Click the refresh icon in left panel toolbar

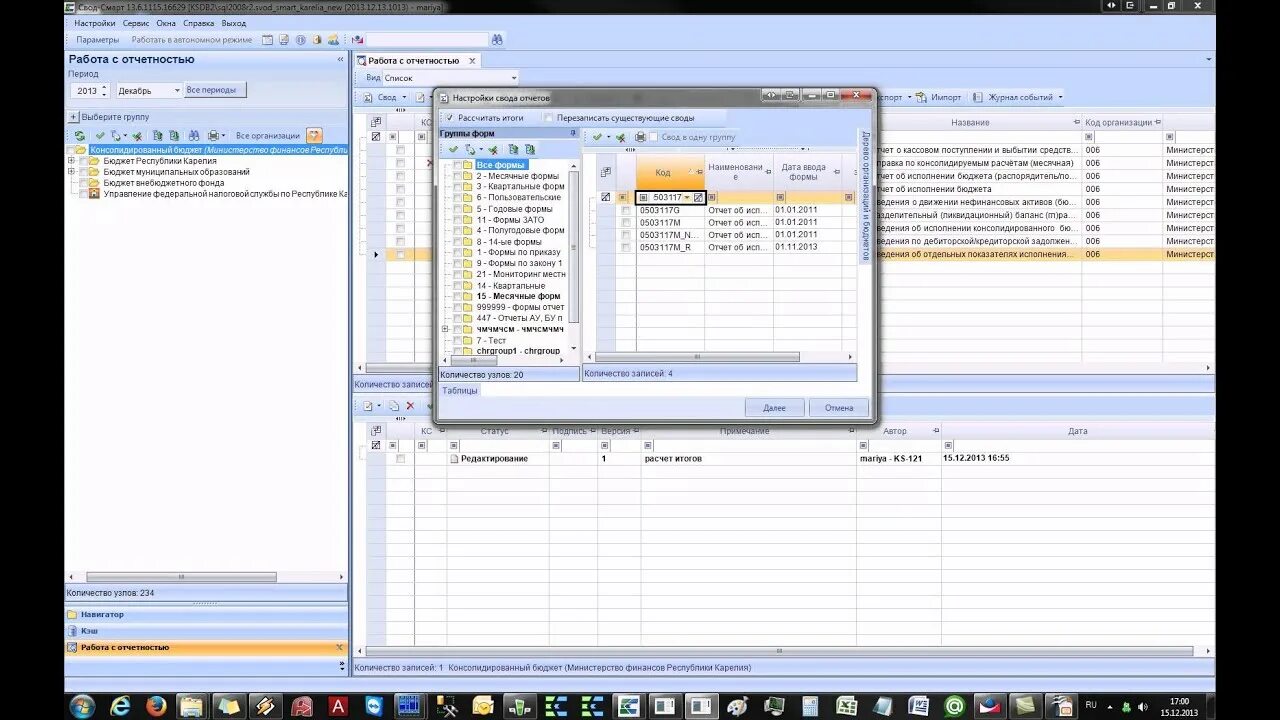pyautogui.click(x=80, y=135)
